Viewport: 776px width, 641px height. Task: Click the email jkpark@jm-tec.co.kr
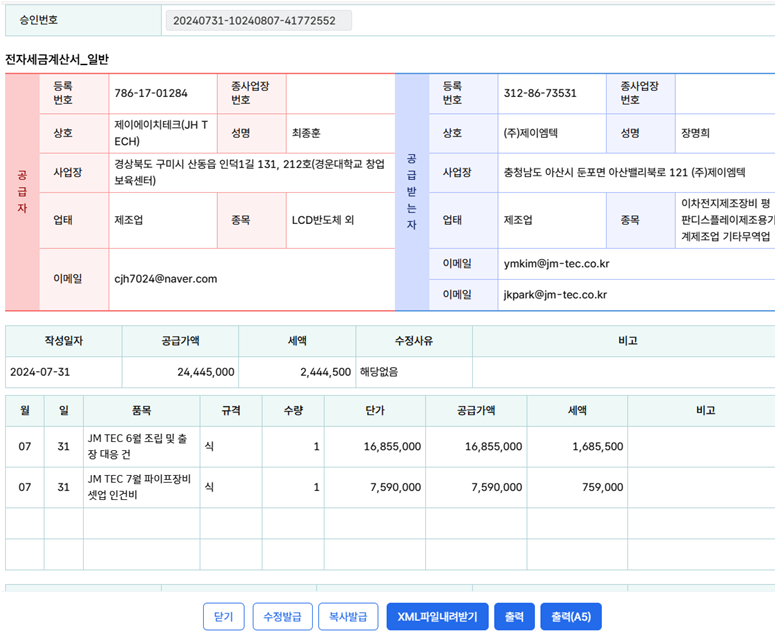click(x=555, y=295)
